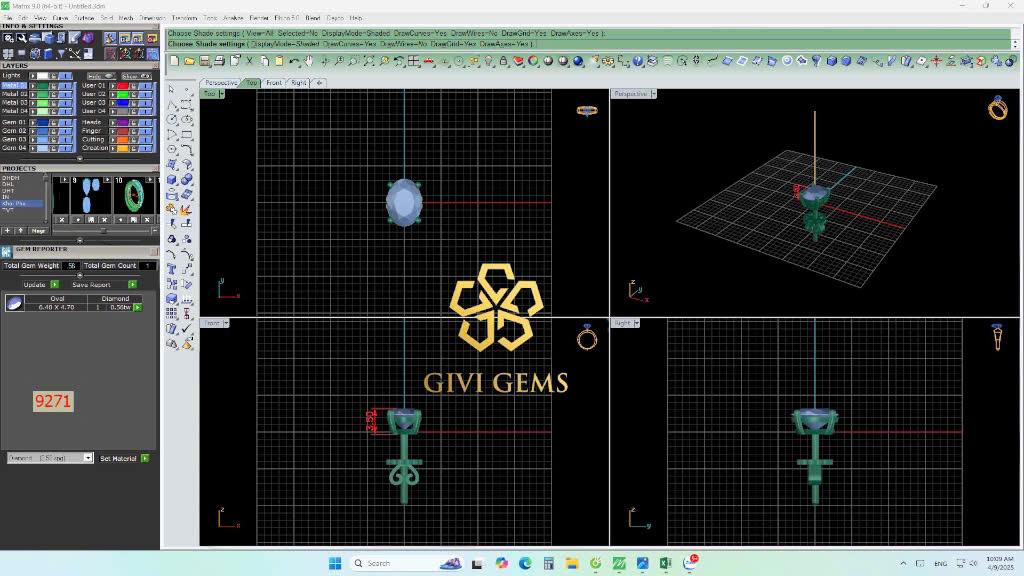
Task: Open the Front viewport title dropdown
Action: pyautogui.click(x=226, y=323)
